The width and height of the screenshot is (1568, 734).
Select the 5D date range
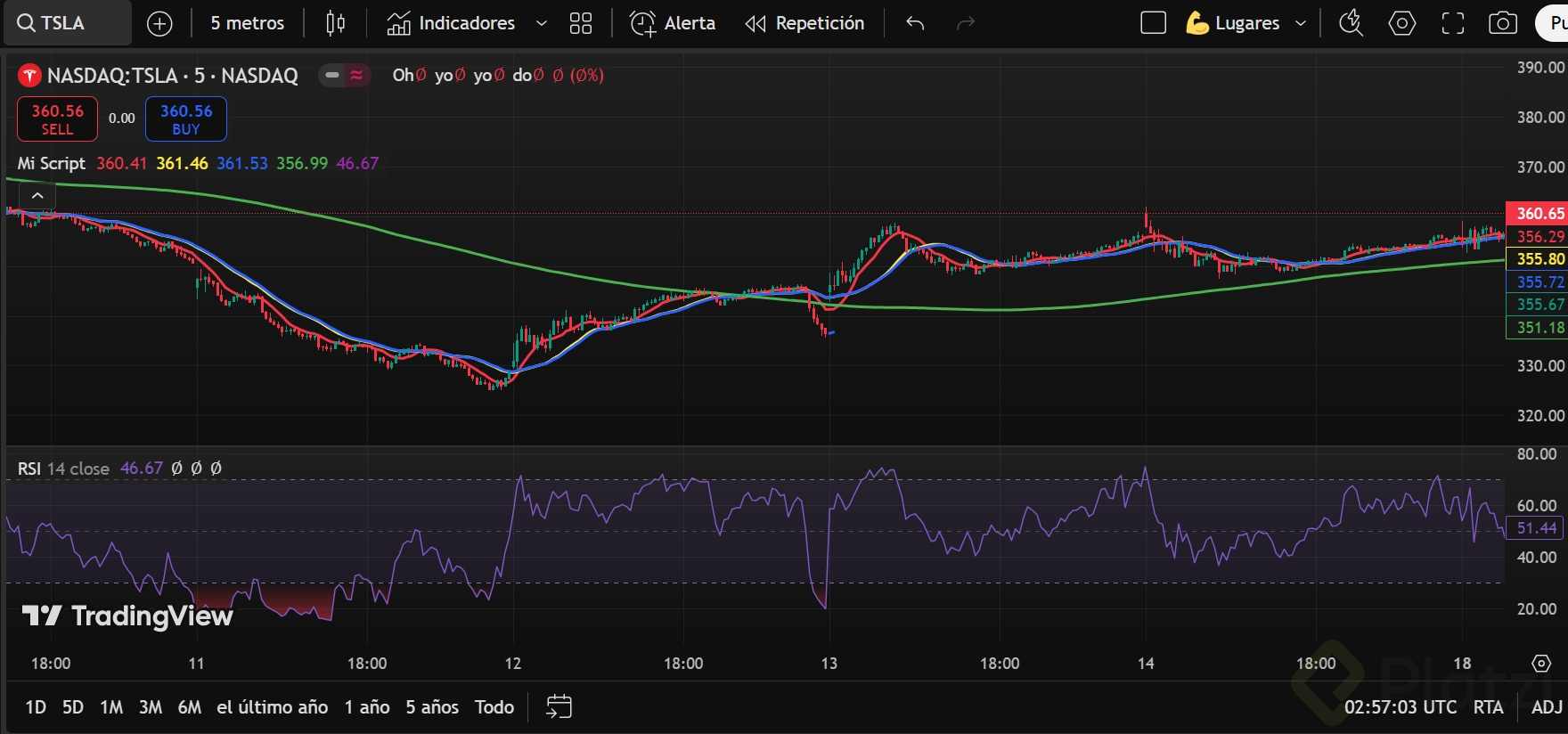pyautogui.click(x=73, y=707)
